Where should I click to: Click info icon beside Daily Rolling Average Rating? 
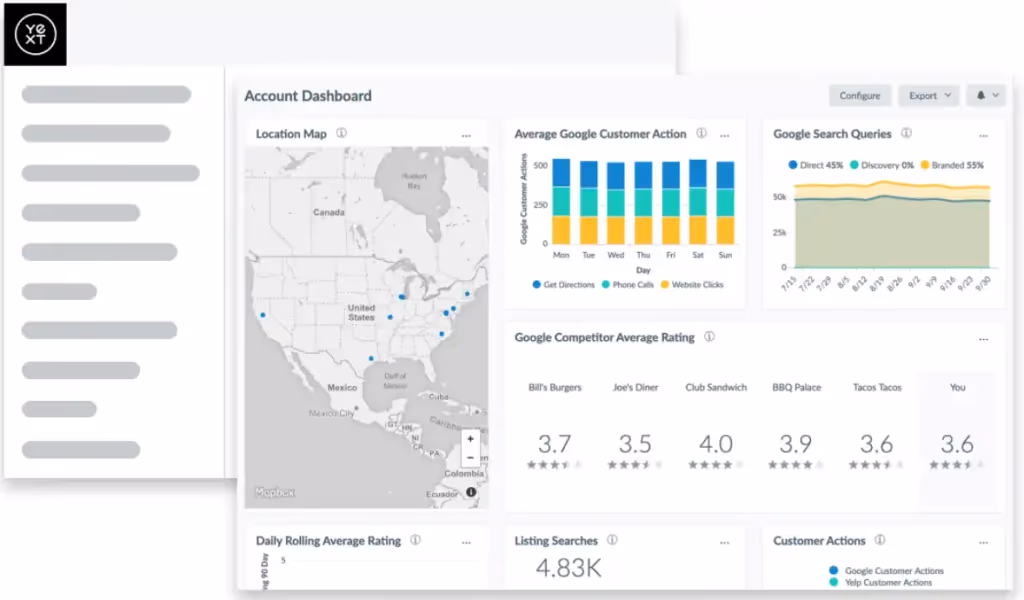point(415,540)
